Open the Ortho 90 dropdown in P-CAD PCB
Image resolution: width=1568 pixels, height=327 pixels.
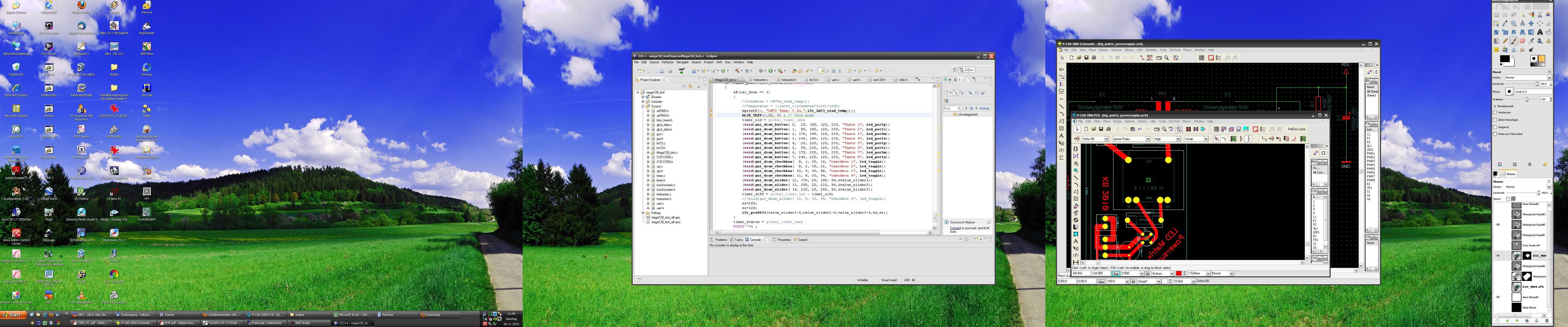tap(1096, 139)
